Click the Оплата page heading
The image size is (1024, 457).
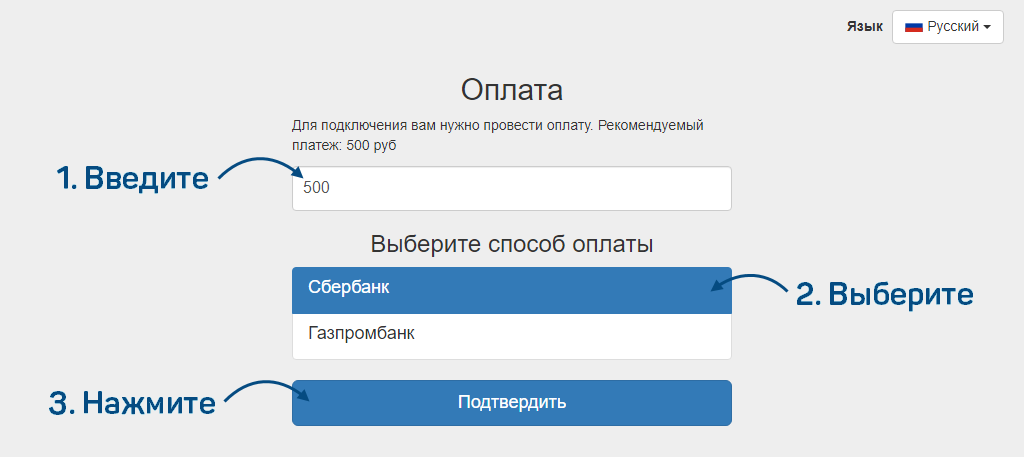click(511, 90)
